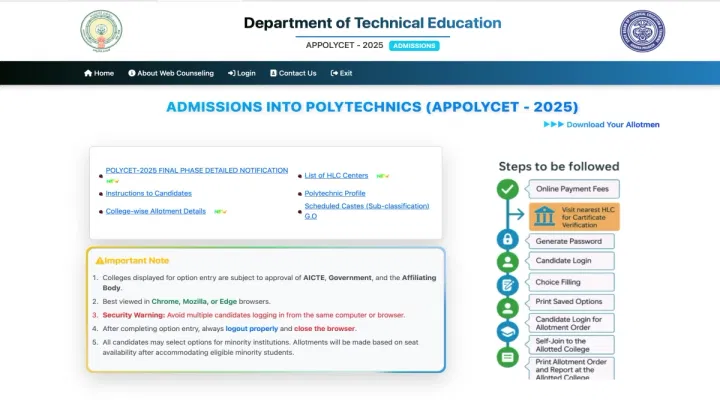Click the green checkmark icon beside Online Payment Fees
This screenshot has width=720, height=400.
point(508,189)
